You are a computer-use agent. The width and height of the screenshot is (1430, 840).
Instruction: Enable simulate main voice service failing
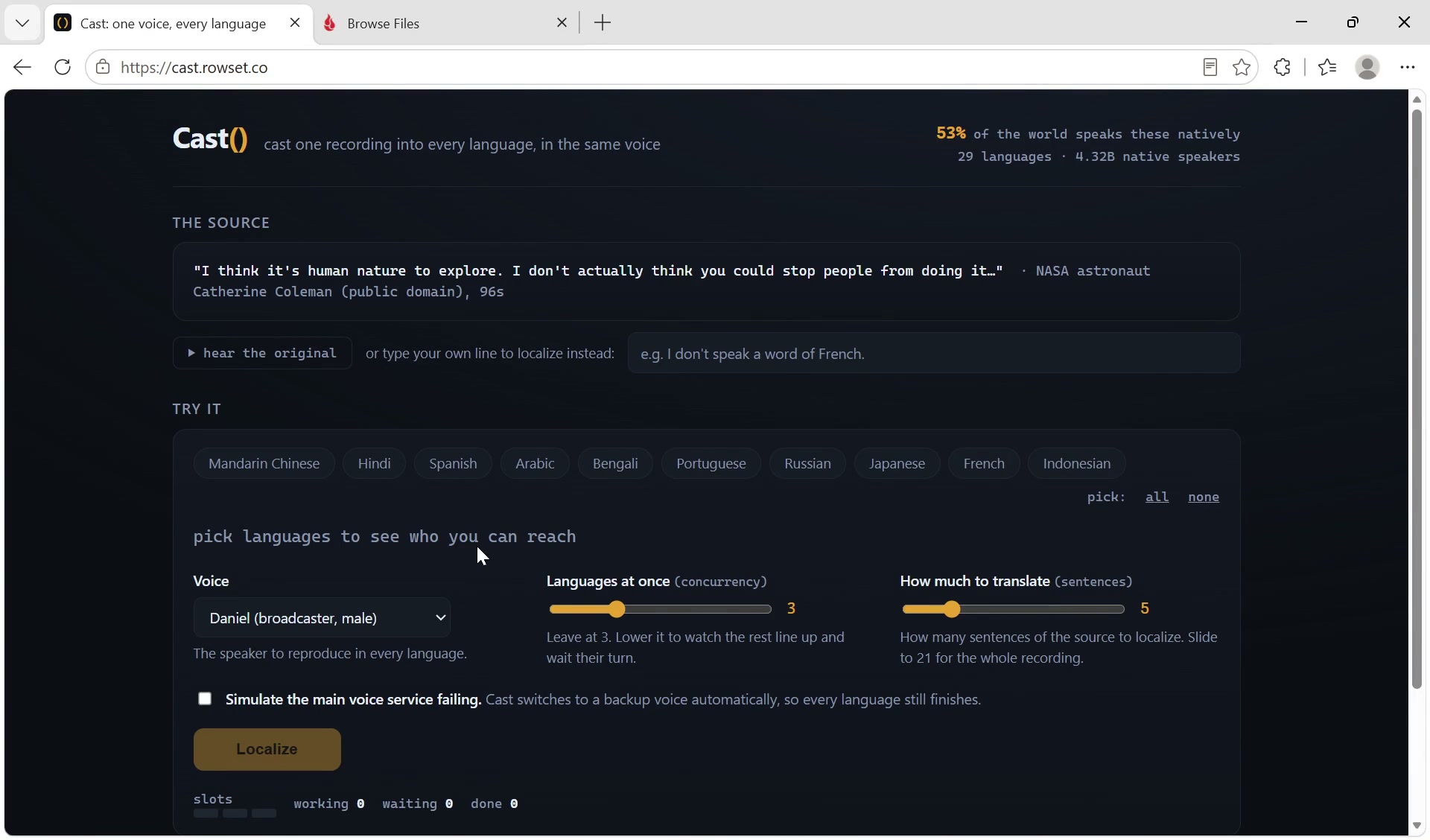tap(205, 699)
